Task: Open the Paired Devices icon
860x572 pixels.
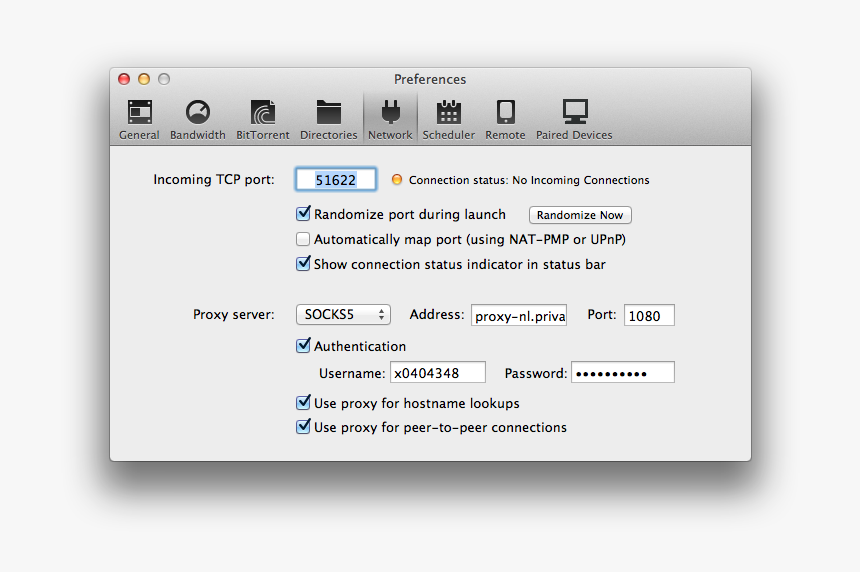Action: (x=574, y=119)
